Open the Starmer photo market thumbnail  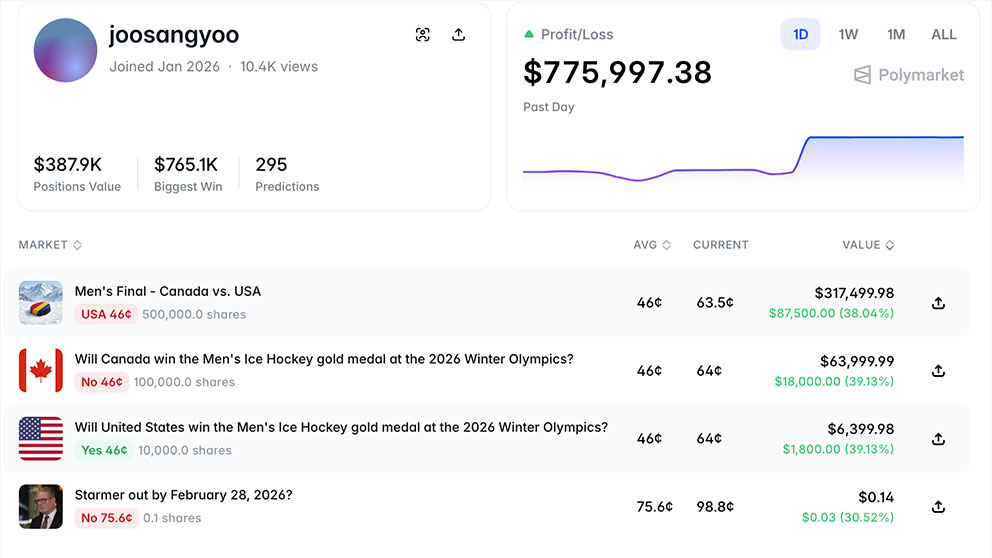pos(40,506)
